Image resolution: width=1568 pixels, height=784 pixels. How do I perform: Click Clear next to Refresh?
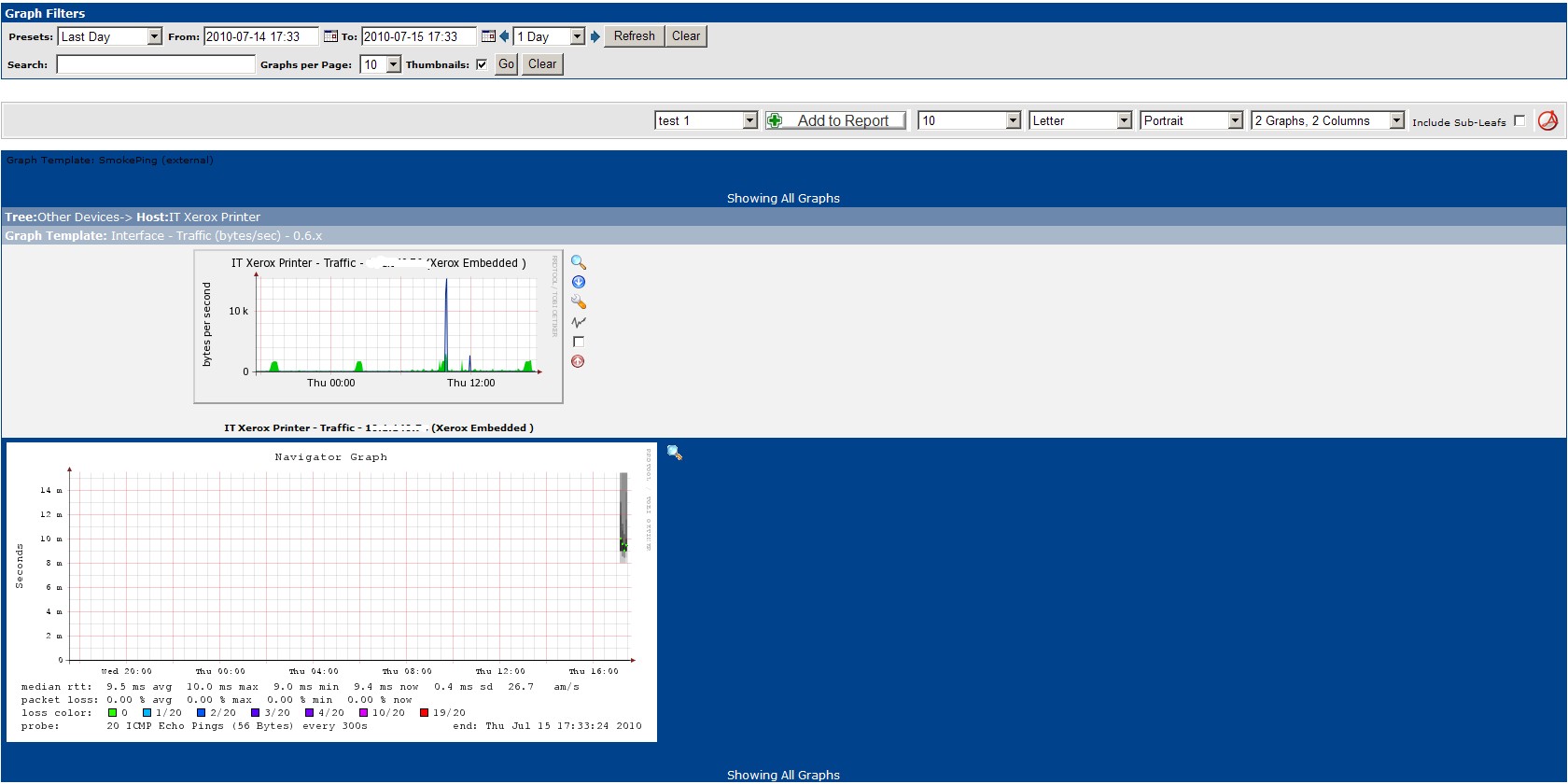pyautogui.click(x=686, y=36)
